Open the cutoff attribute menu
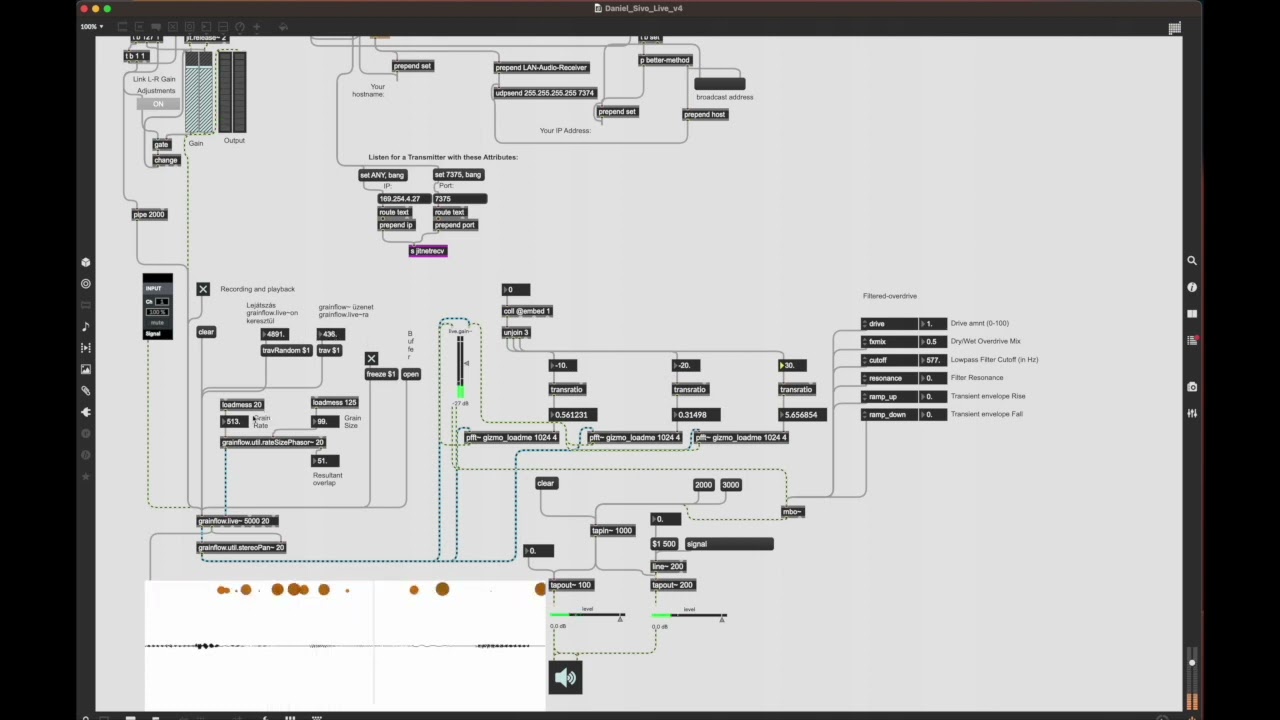 pyautogui.click(x=889, y=360)
